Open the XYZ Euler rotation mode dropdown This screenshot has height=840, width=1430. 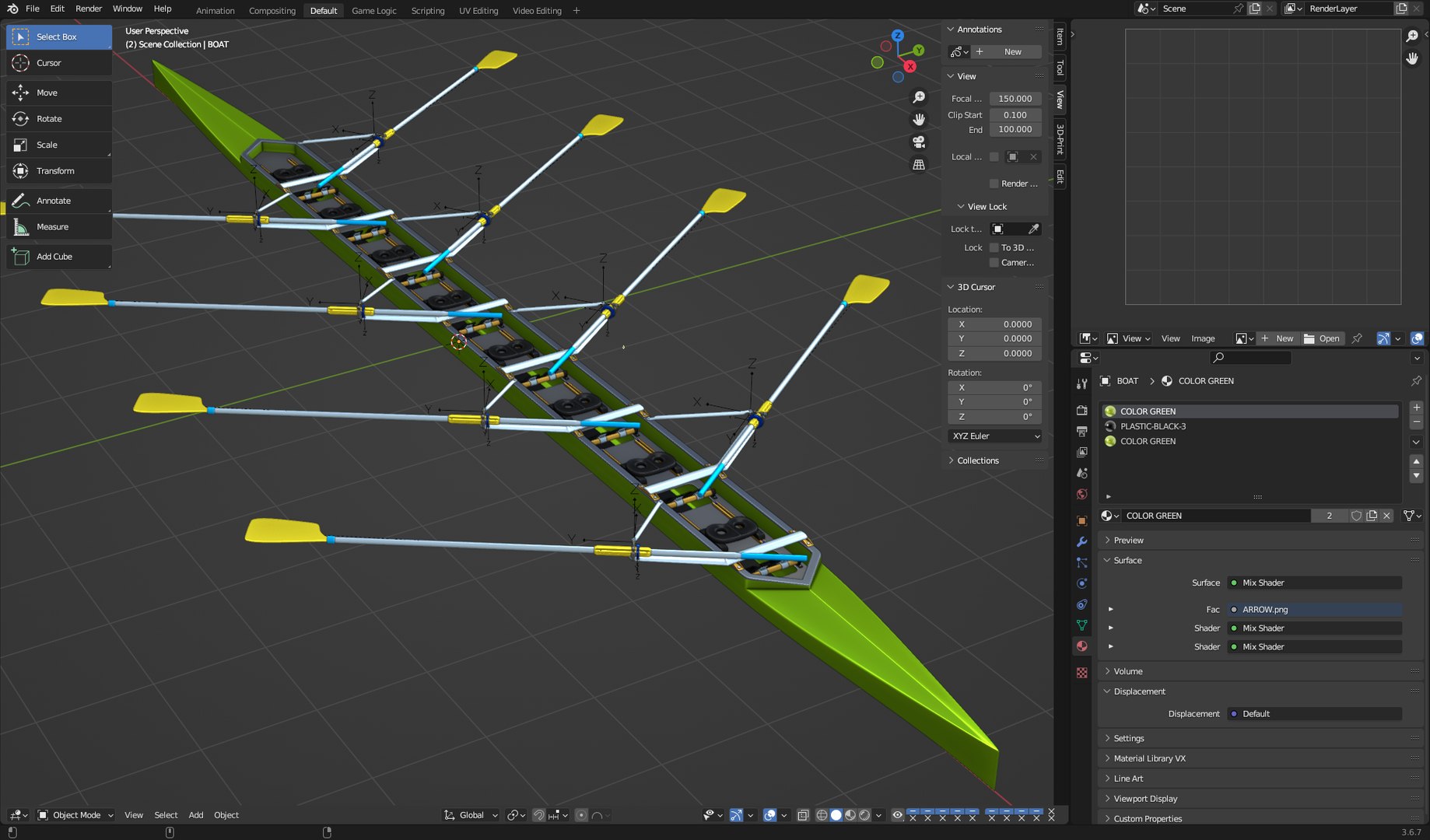tap(995, 436)
